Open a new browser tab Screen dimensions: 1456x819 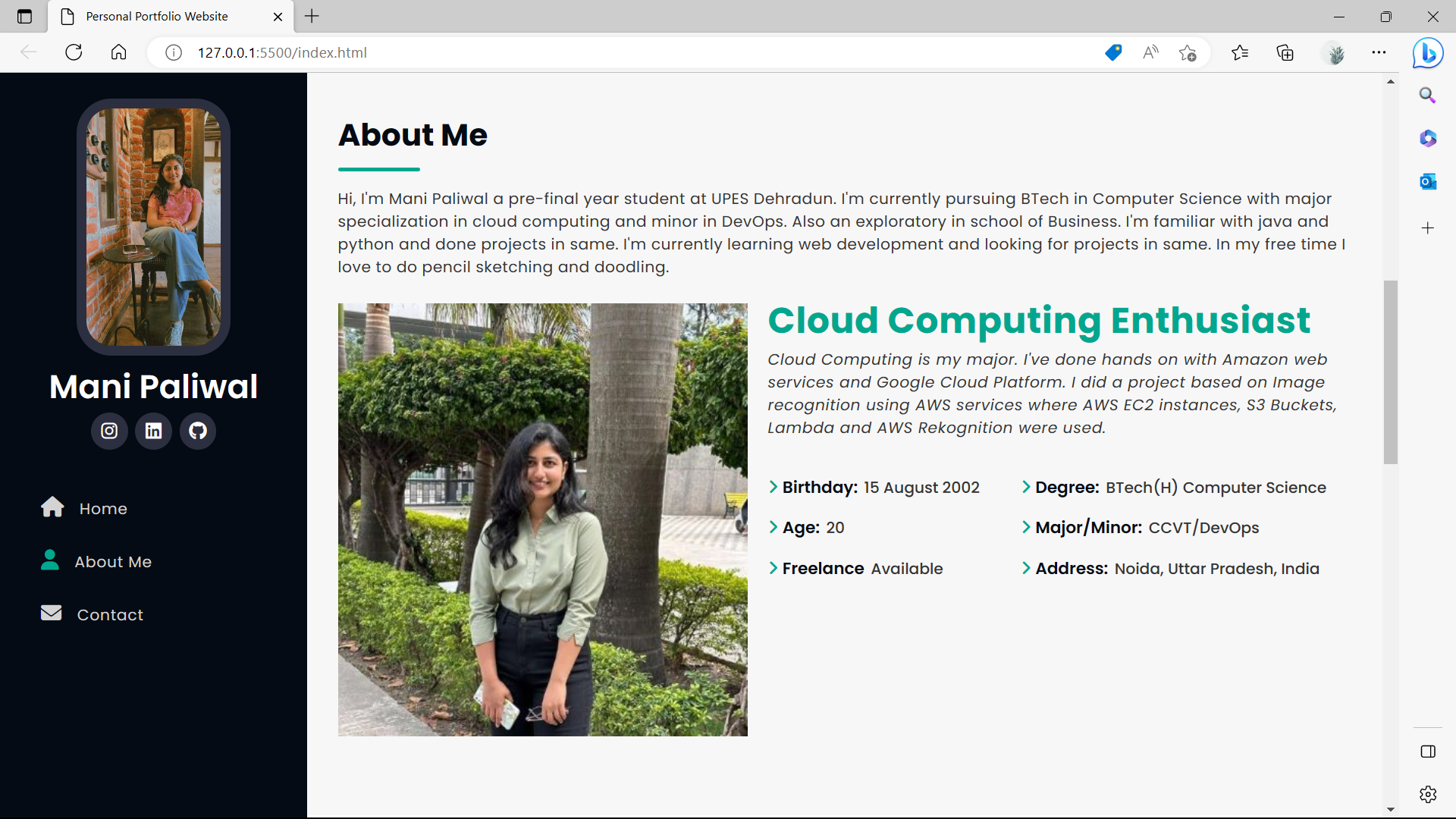click(x=311, y=16)
